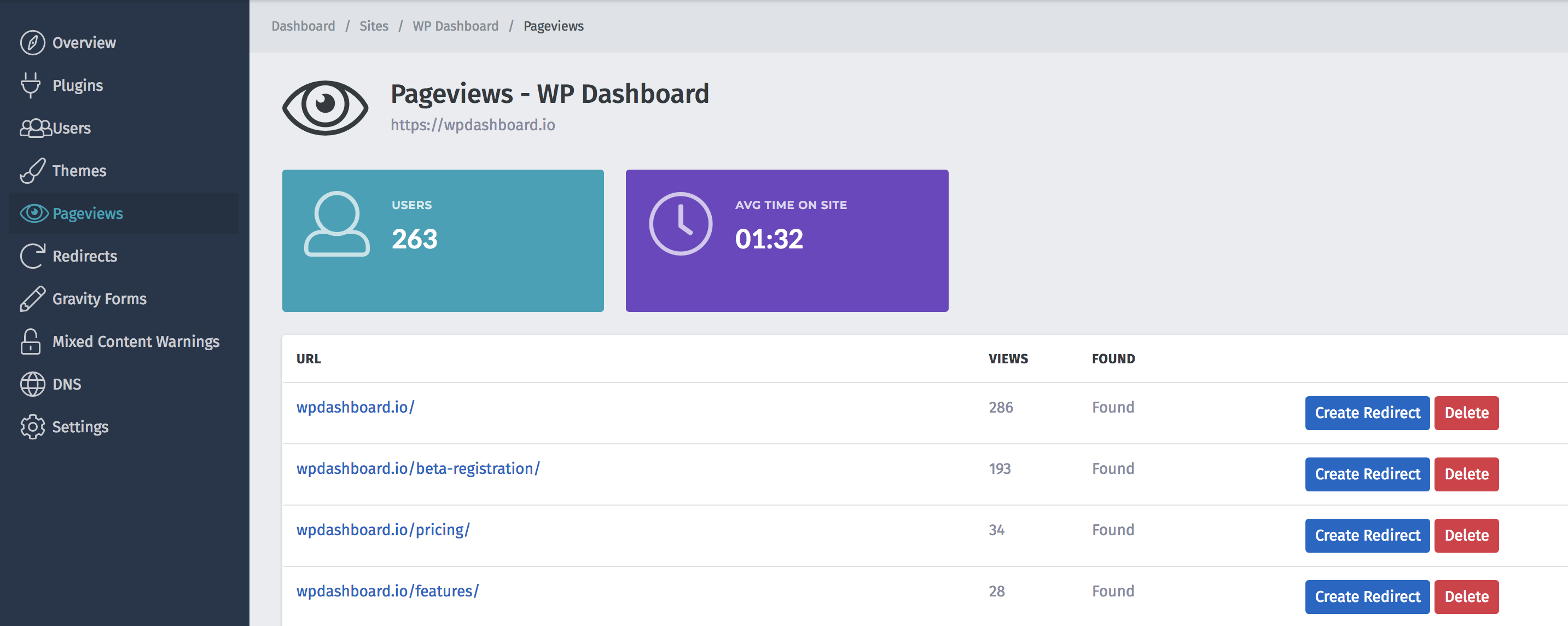The width and height of the screenshot is (1568, 626).
Task: Click the VIEWS column header
Action: pyautogui.click(x=1008, y=358)
